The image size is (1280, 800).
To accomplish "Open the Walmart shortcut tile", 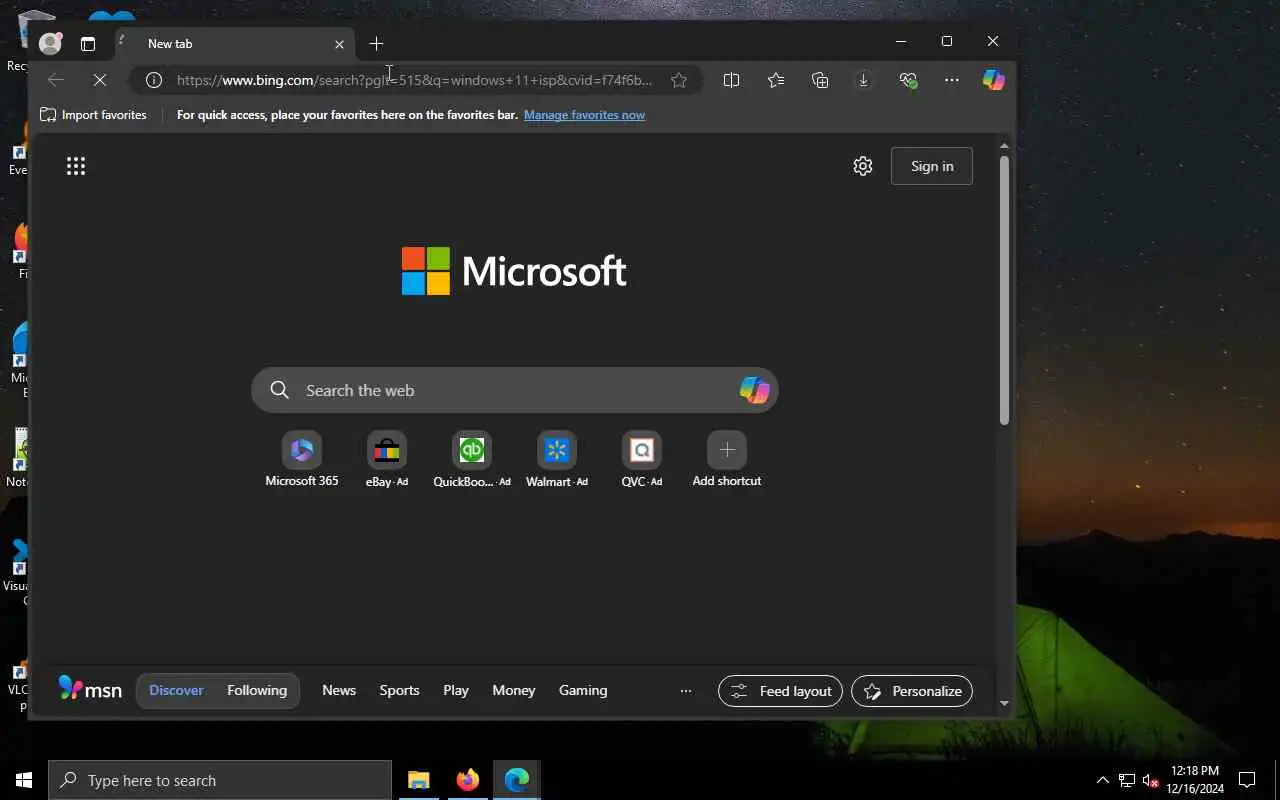I will 557,460.
